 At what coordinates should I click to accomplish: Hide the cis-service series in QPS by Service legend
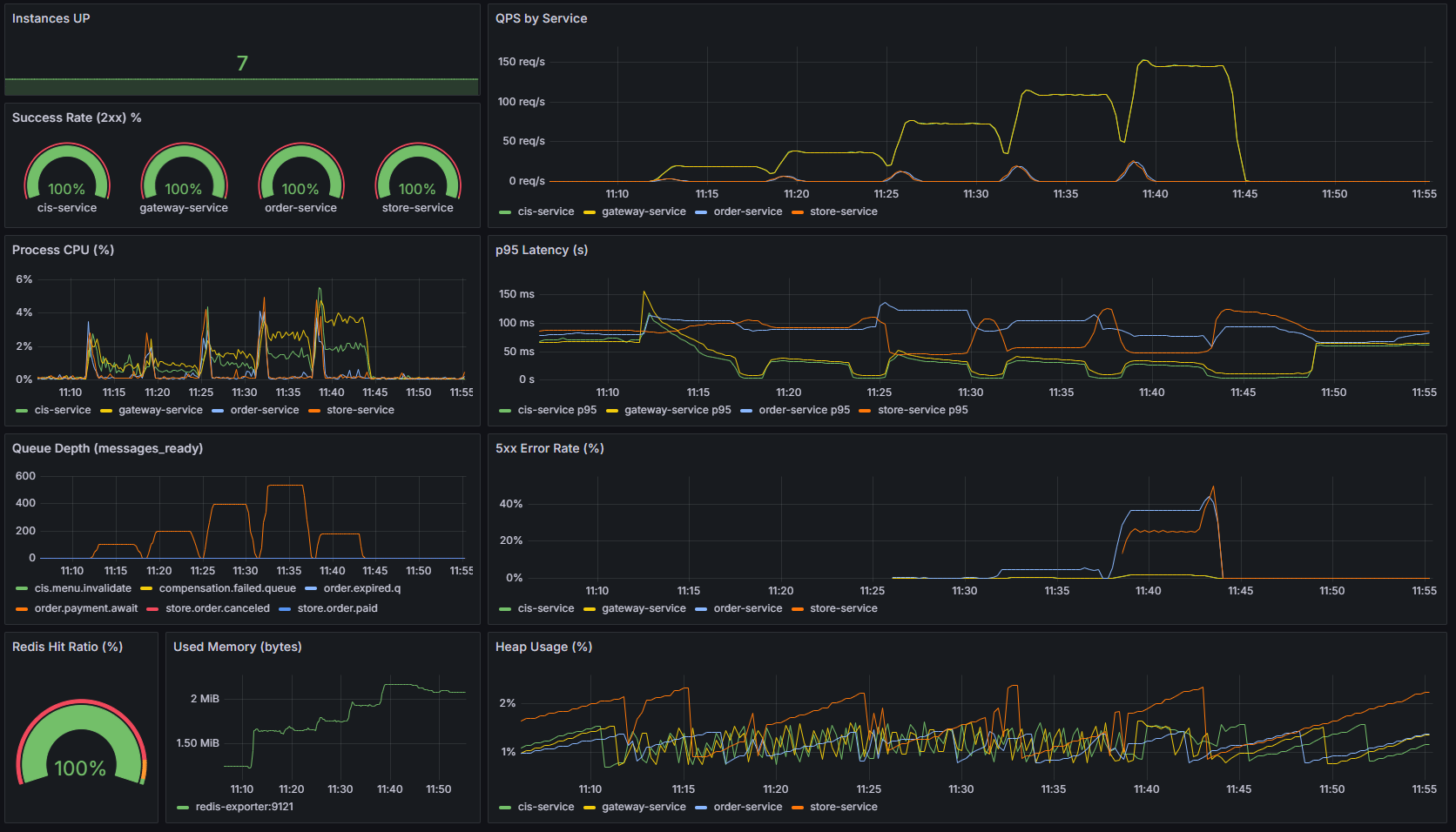coord(547,211)
